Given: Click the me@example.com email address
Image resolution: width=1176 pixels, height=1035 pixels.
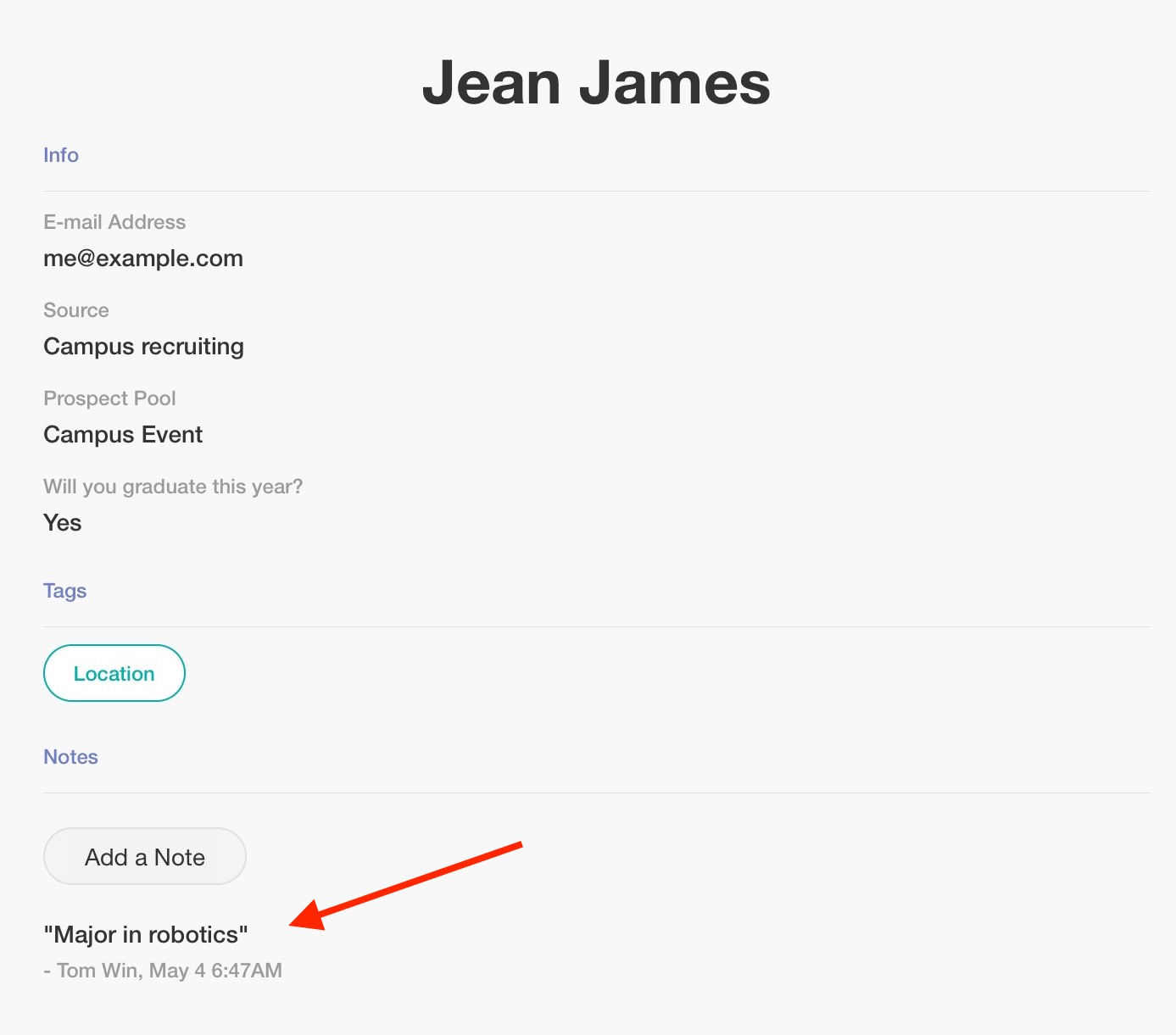Looking at the screenshot, I should tap(143, 259).
